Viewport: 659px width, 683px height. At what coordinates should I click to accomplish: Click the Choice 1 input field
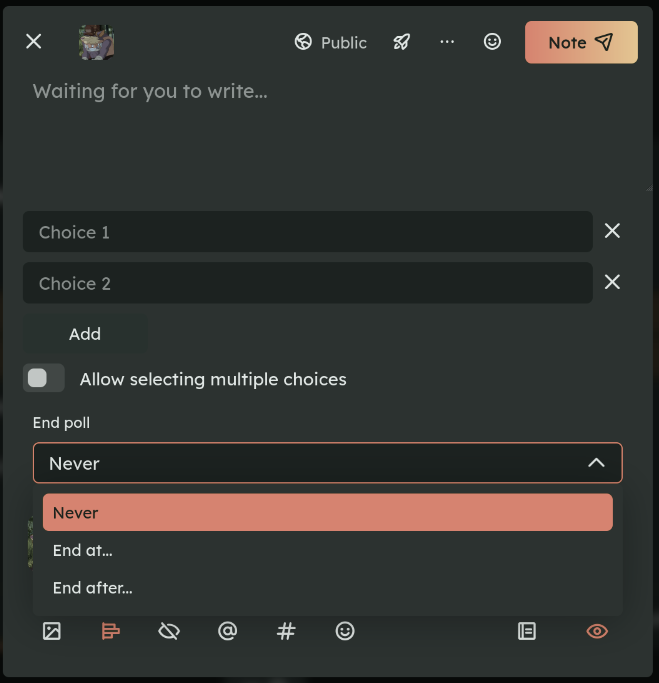[307, 232]
